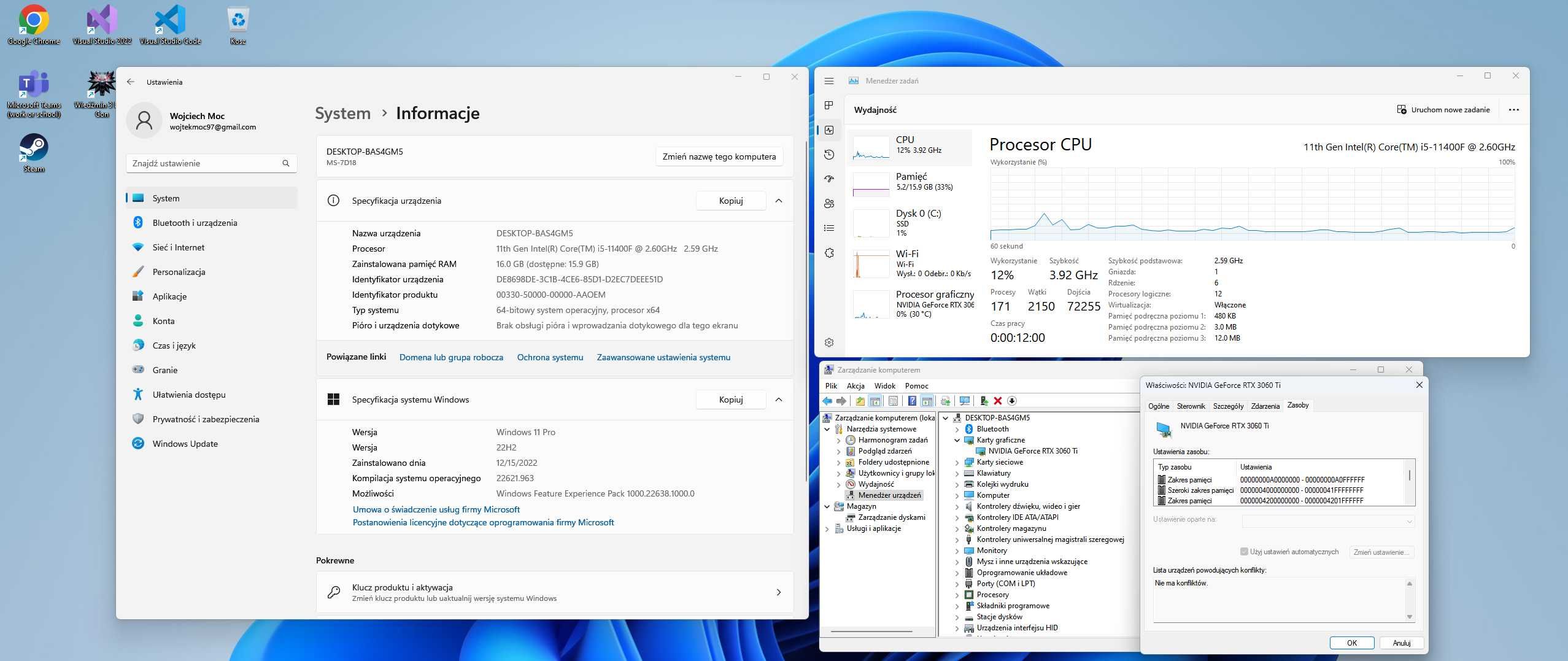Open Procesy icon in Task Manager sidebar
Image resolution: width=1568 pixels, height=661 pixels.
(x=829, y=106)
